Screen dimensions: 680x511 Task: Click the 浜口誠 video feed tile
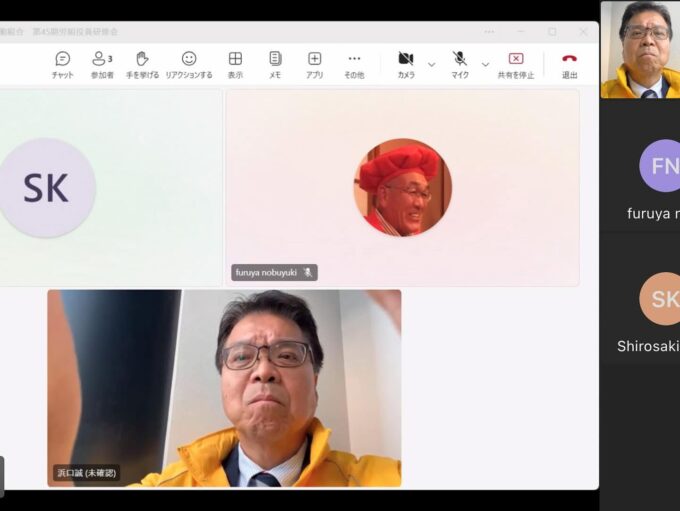click(224, 388)
